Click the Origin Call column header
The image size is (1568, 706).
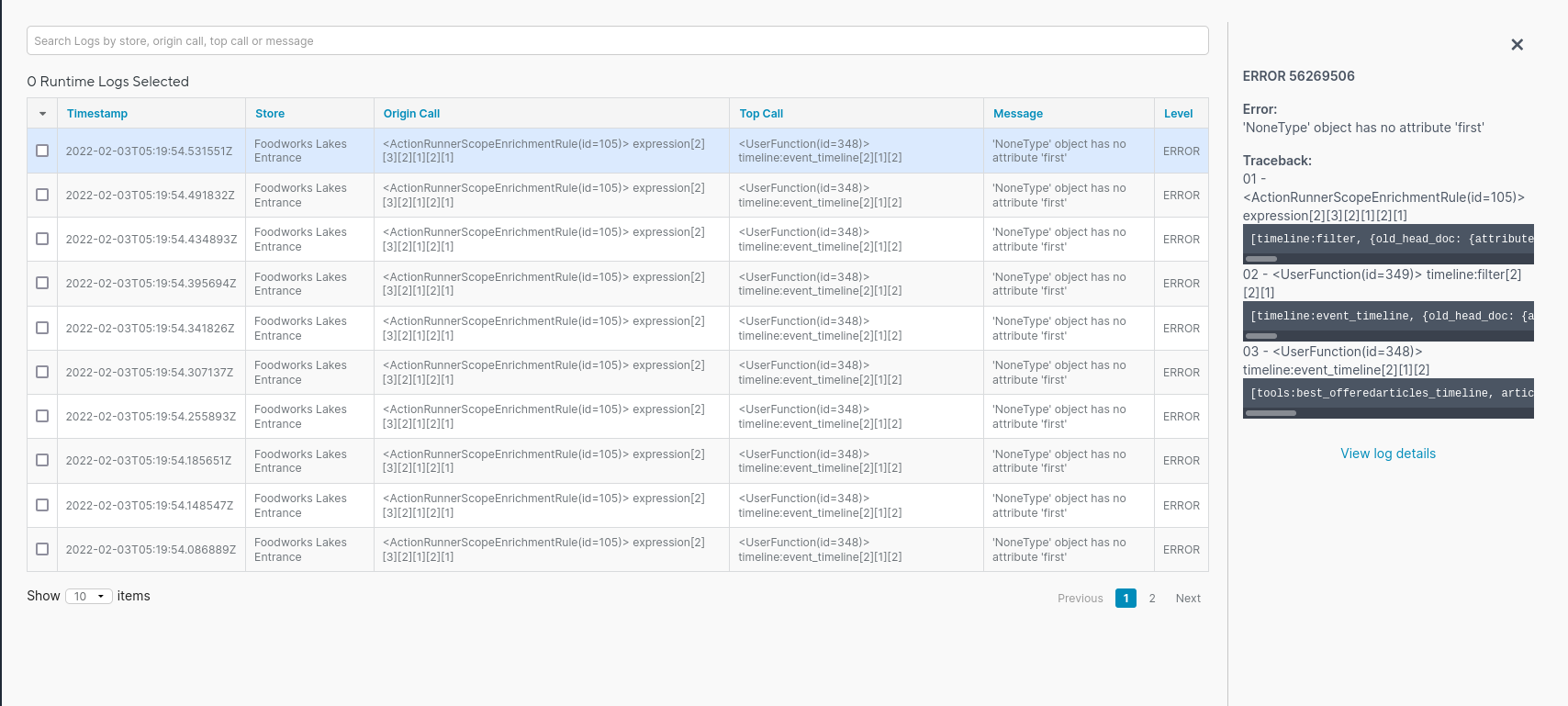pos(411,114)
